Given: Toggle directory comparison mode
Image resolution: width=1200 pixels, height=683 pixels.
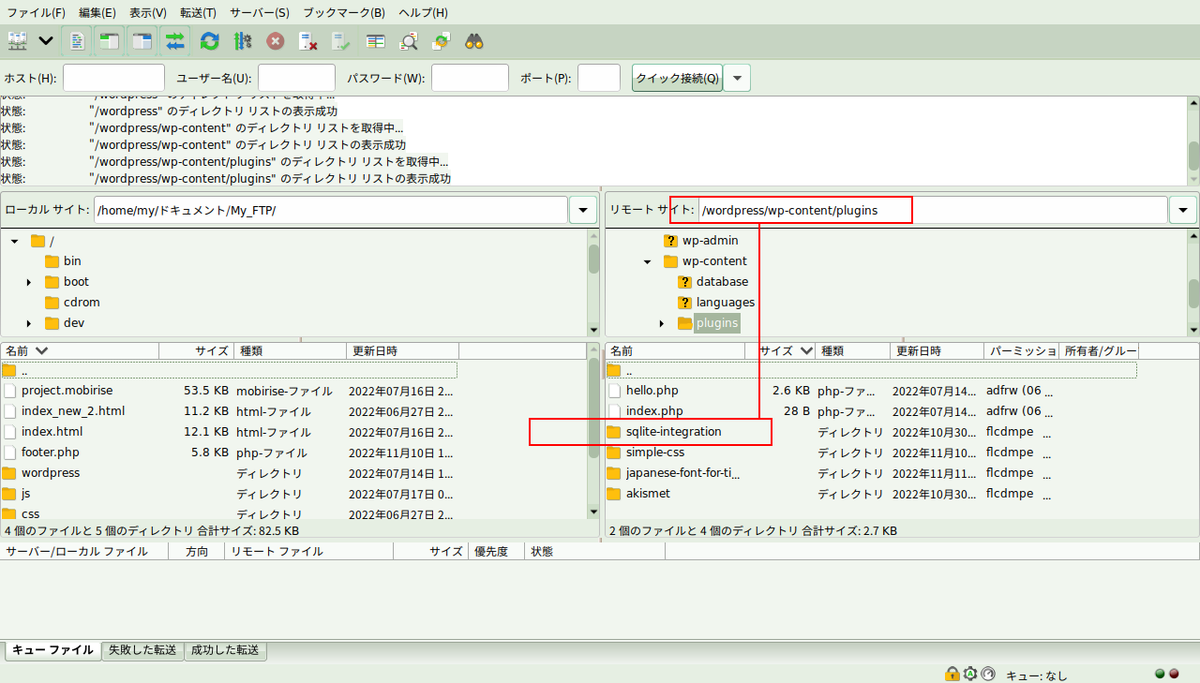Looking at the screenshot, I should point(408,41).
